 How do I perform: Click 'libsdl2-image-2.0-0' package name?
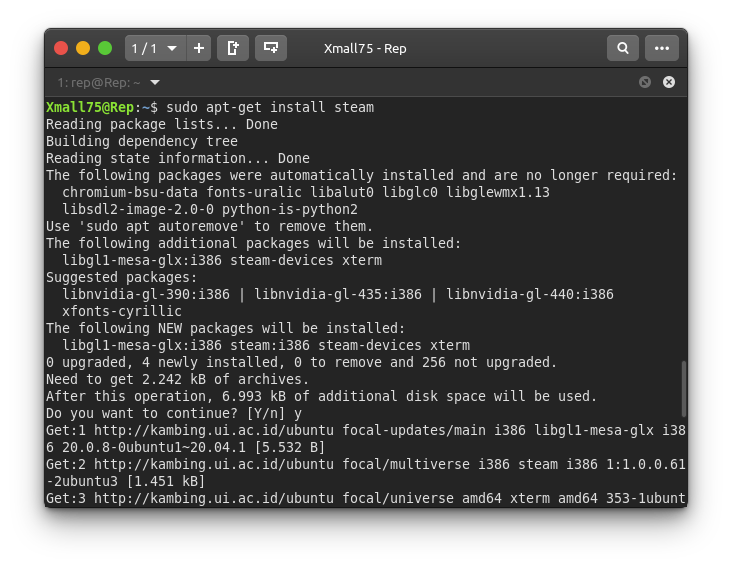point(138,209)
